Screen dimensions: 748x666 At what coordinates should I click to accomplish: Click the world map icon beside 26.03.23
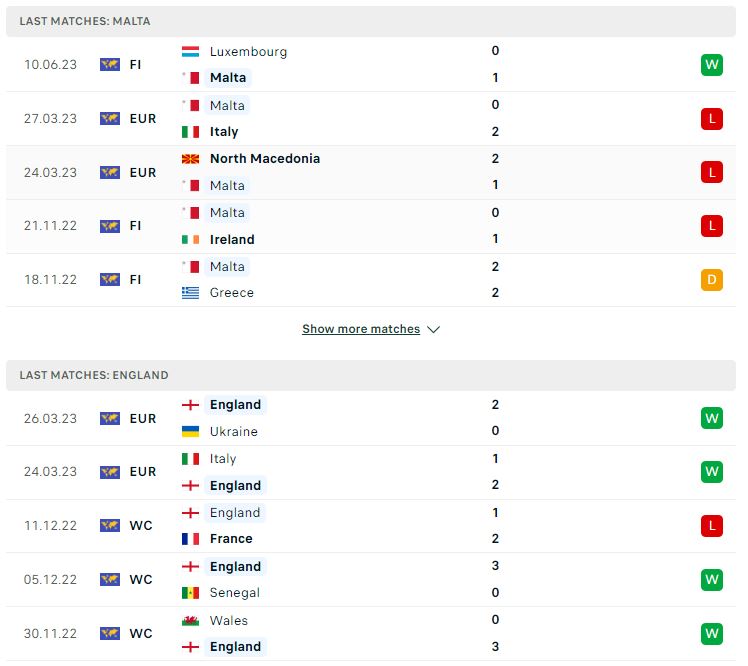(x=110, y=418)
